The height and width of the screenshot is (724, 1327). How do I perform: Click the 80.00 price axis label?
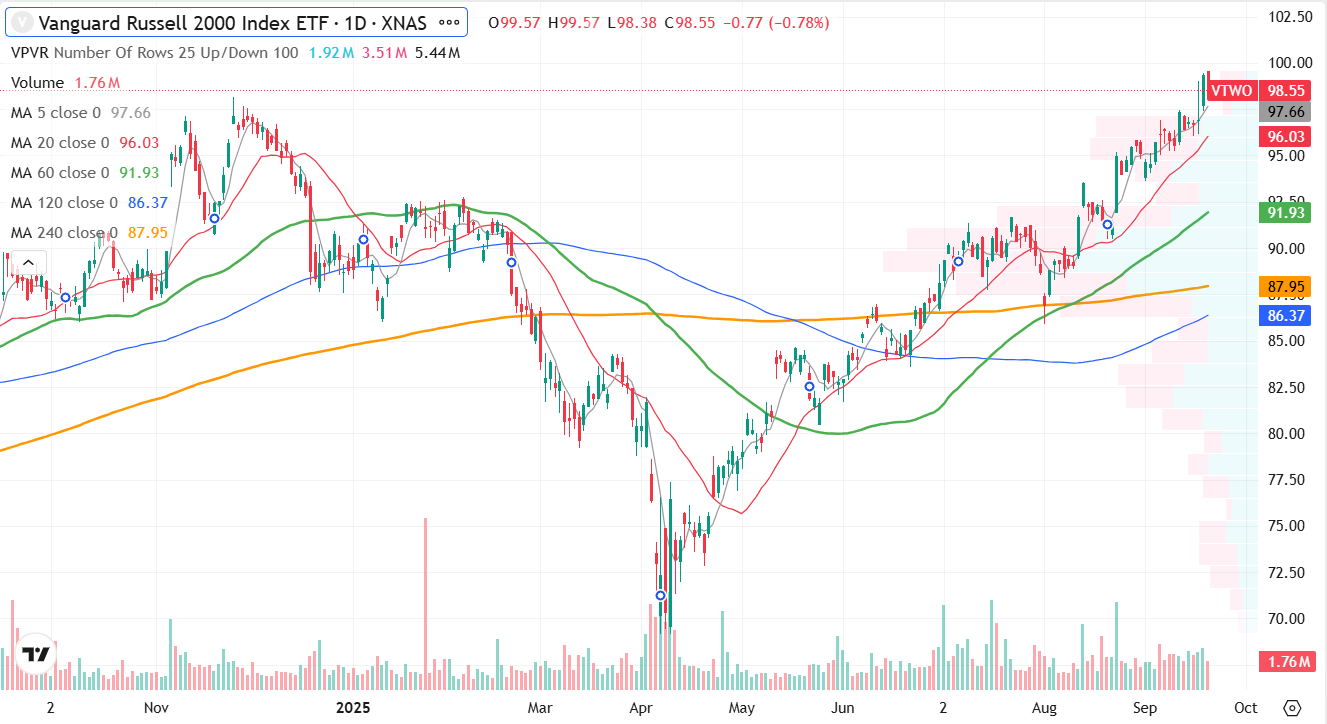click(1285, 433)
